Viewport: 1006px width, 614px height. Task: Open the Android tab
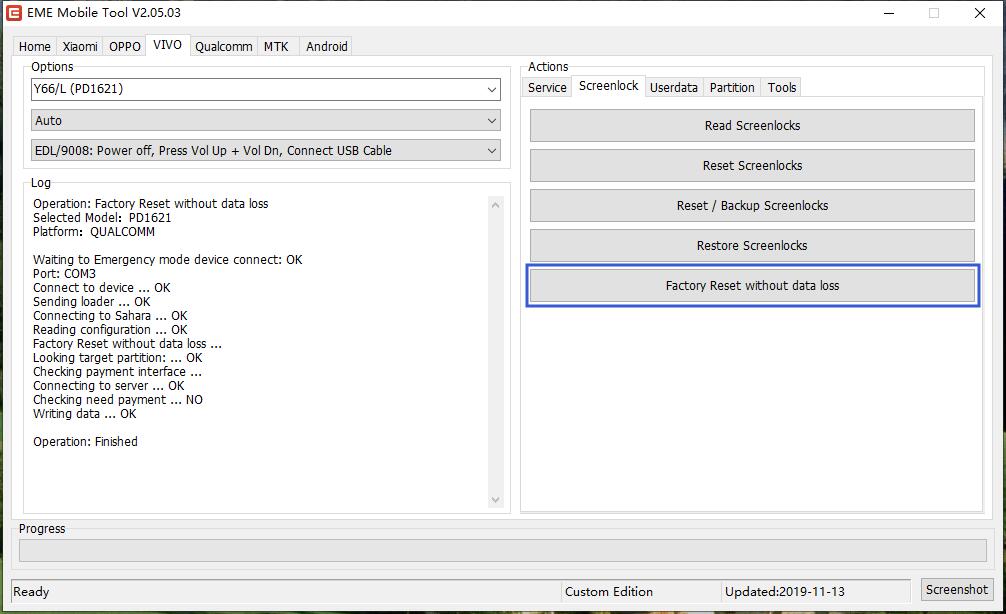[x=327, y=47]
